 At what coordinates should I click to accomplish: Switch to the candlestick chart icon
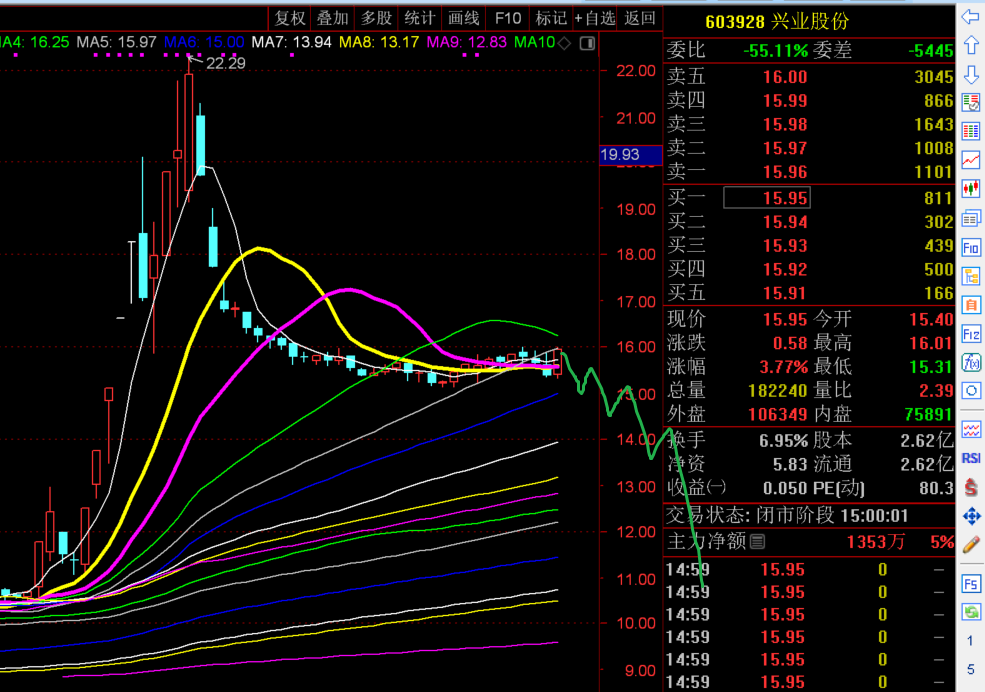[971, 188]
